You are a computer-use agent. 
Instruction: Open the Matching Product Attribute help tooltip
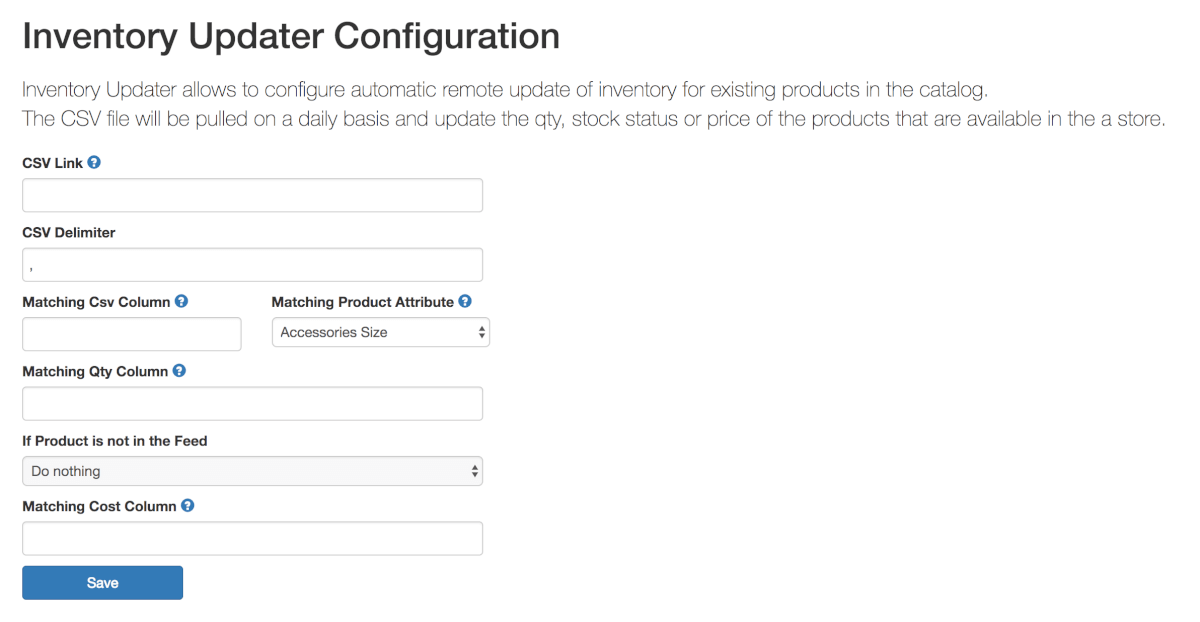point(465,301)
